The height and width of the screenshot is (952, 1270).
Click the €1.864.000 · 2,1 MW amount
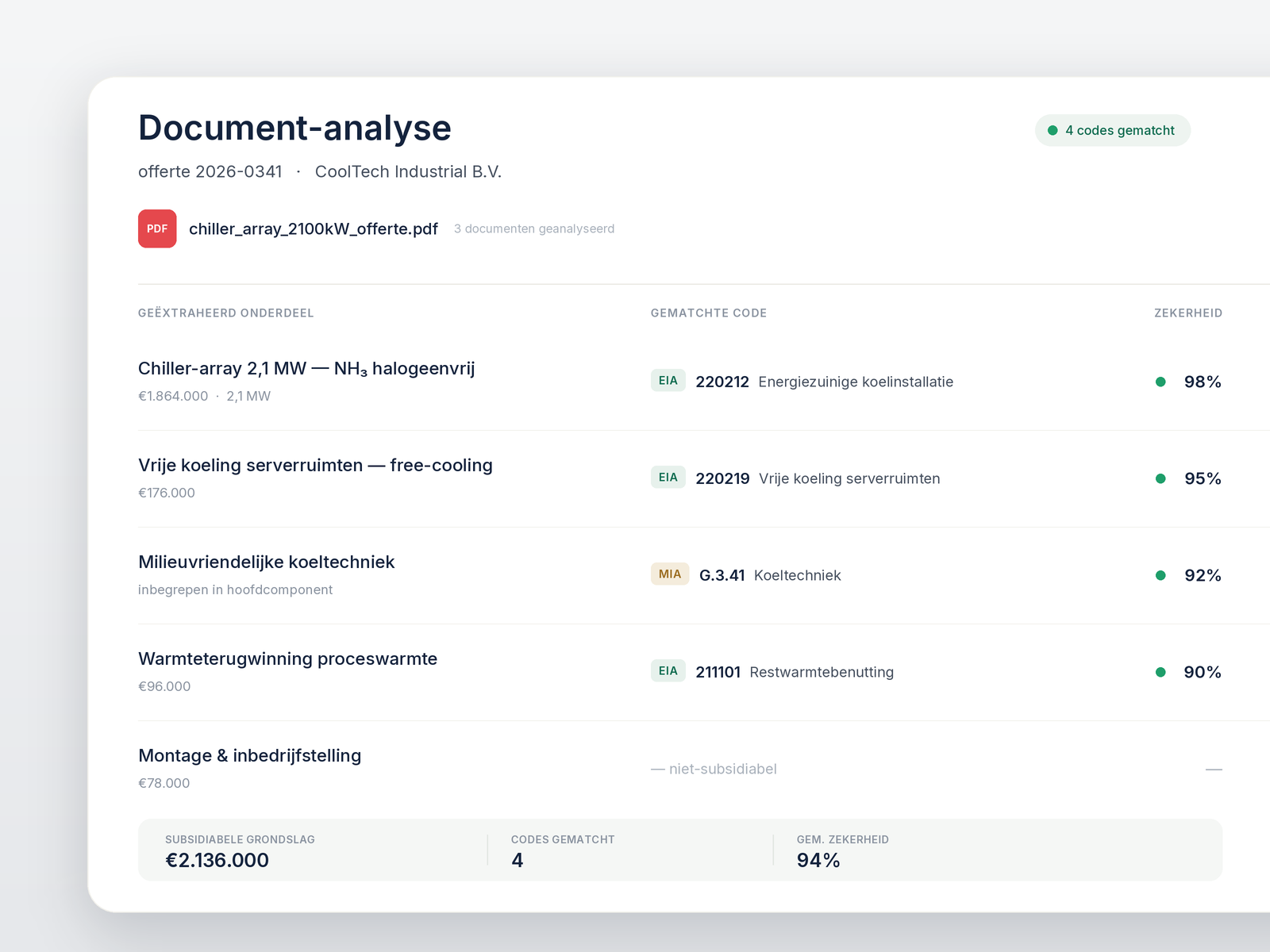[204, 396]
